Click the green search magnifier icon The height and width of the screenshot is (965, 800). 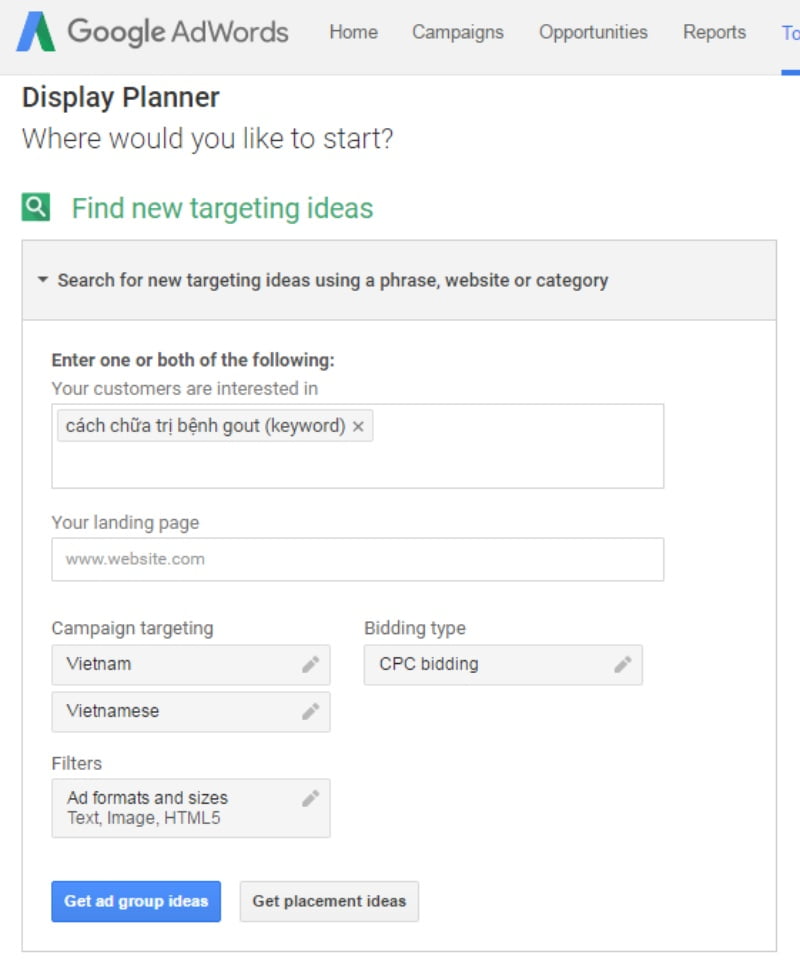click(35, 208)
